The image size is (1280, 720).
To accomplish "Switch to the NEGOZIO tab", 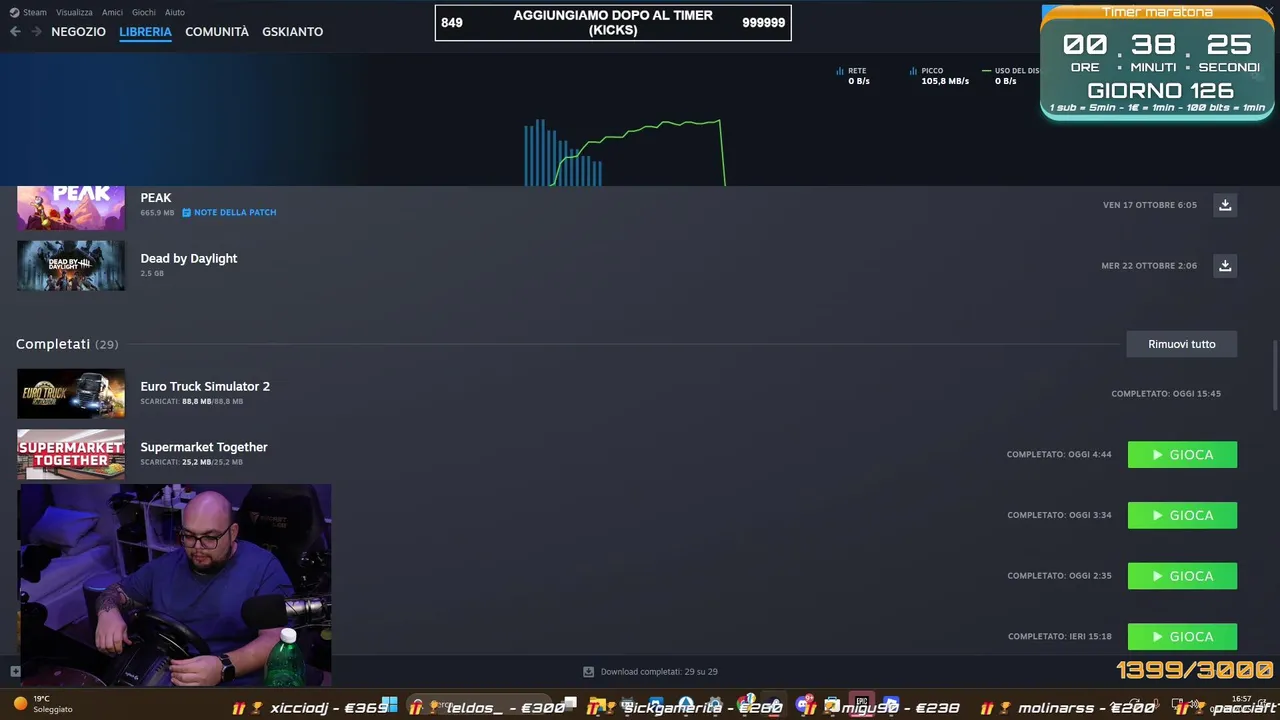I will click(x=78, y=32).
